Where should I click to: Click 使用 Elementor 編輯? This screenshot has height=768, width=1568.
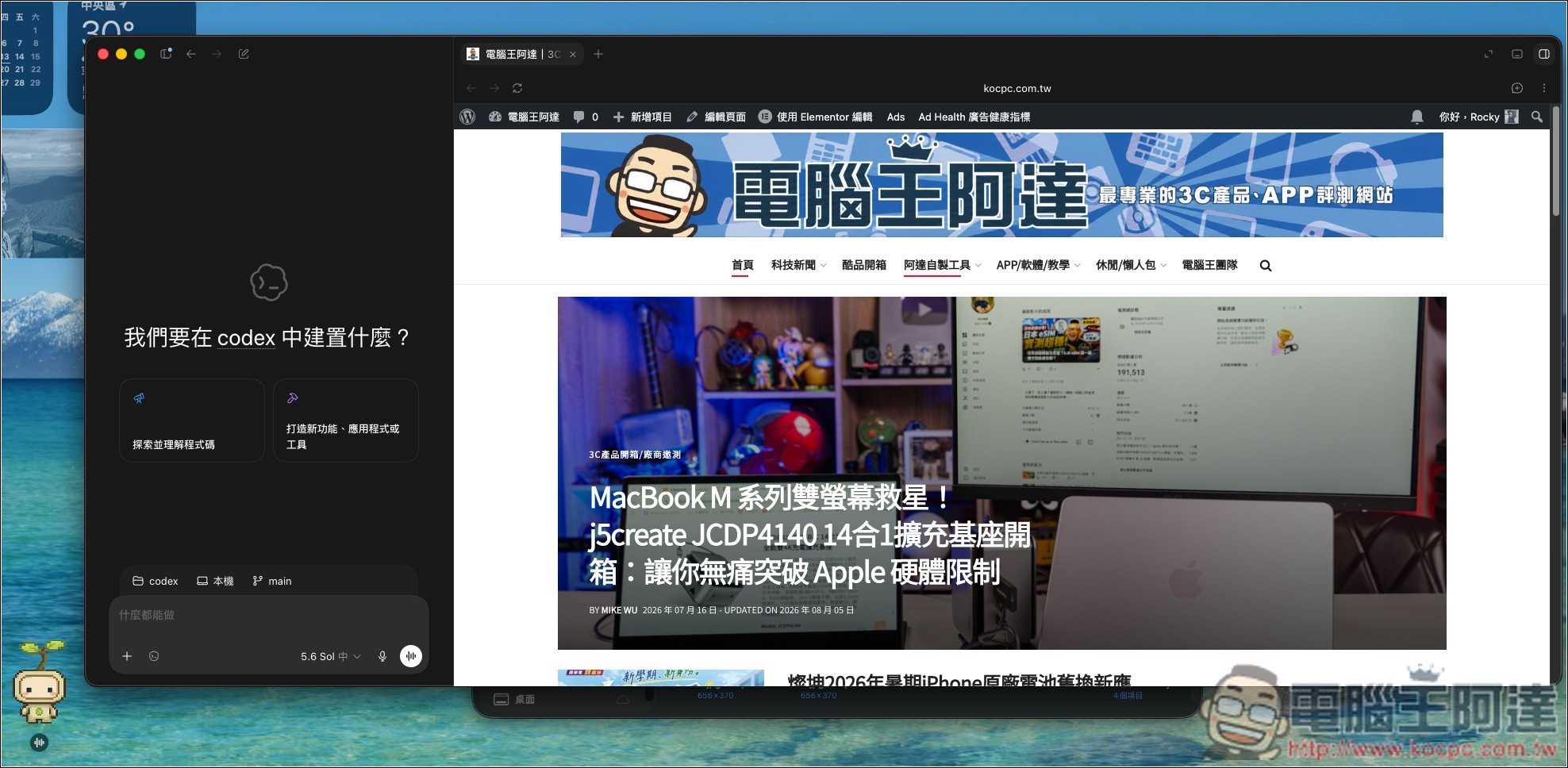[816, 117]
